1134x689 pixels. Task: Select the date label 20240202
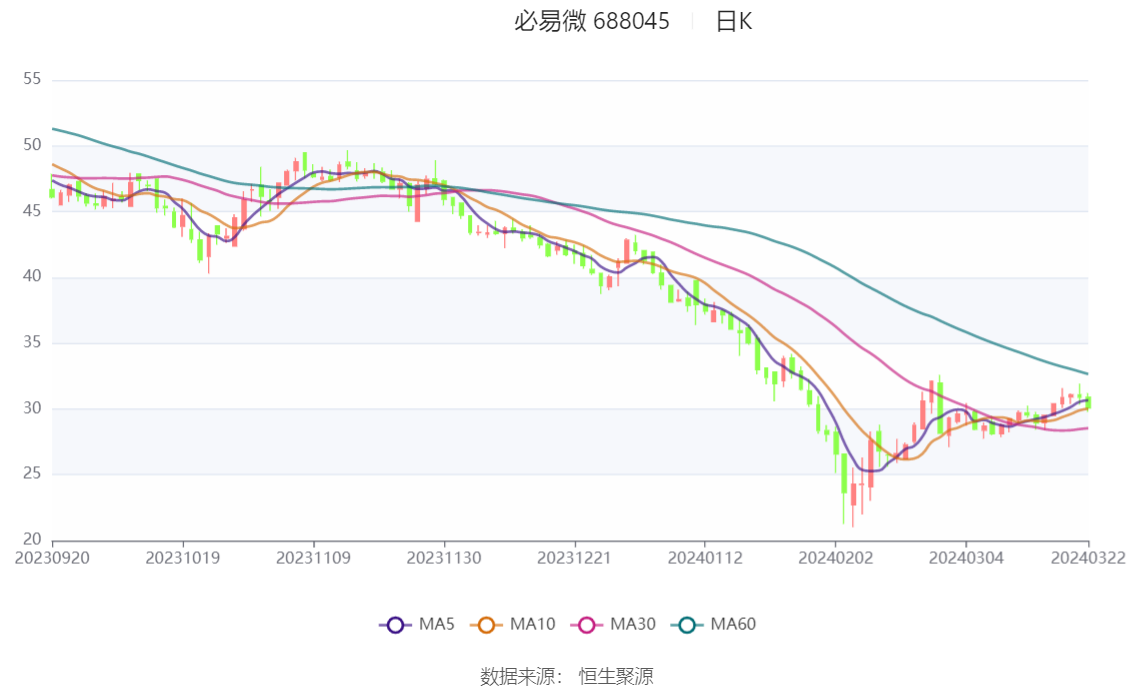(x=835, y=558)
